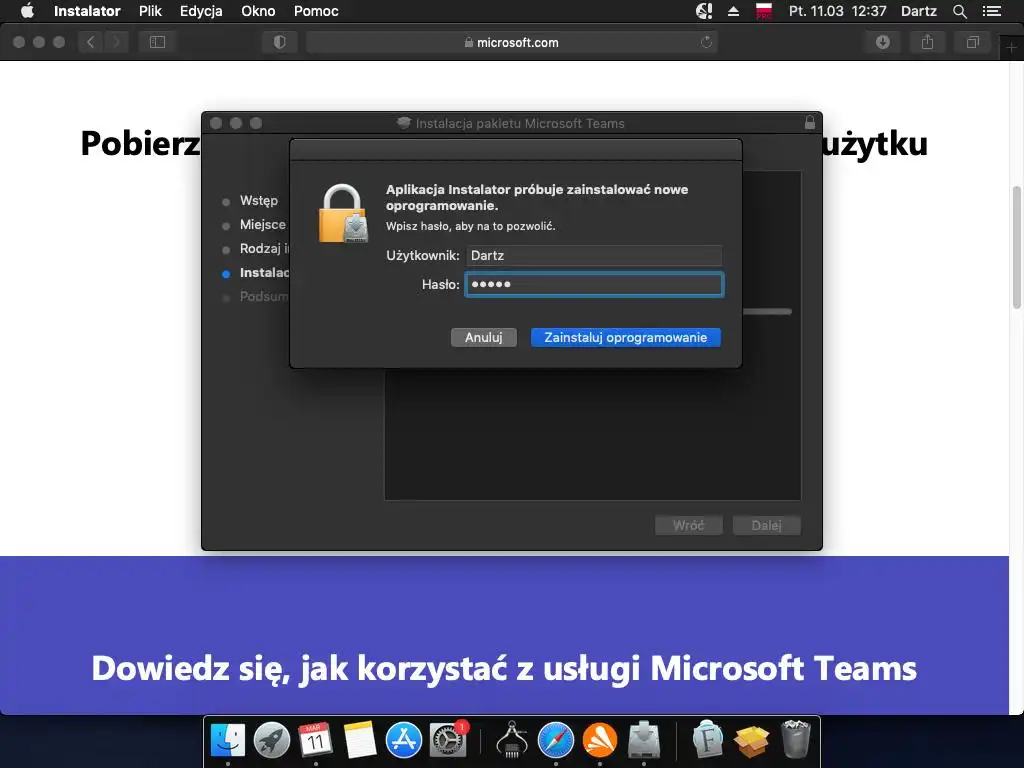Open the Edycja menu

coord(201,11)
